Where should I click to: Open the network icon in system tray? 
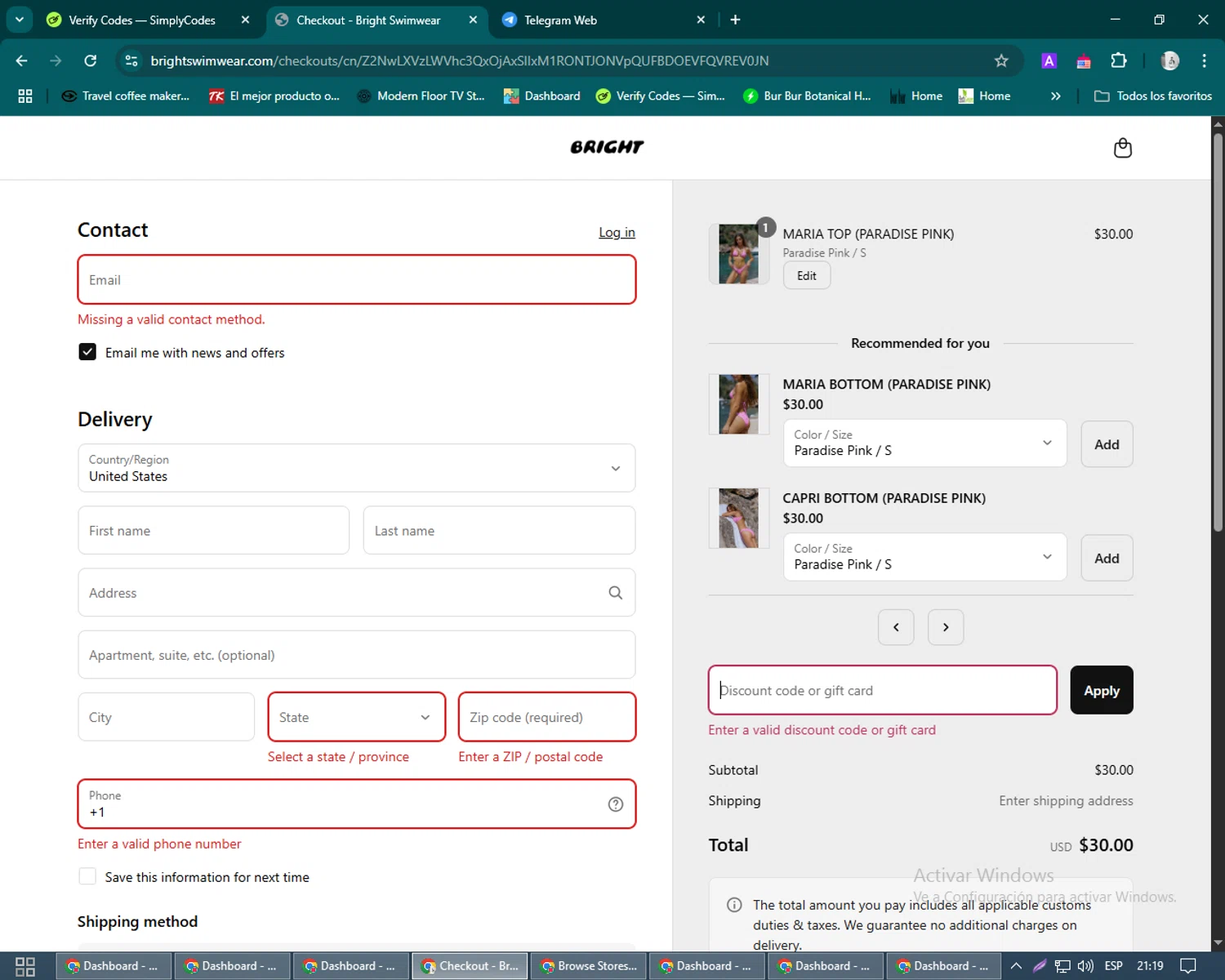[x=1062, y=966]
